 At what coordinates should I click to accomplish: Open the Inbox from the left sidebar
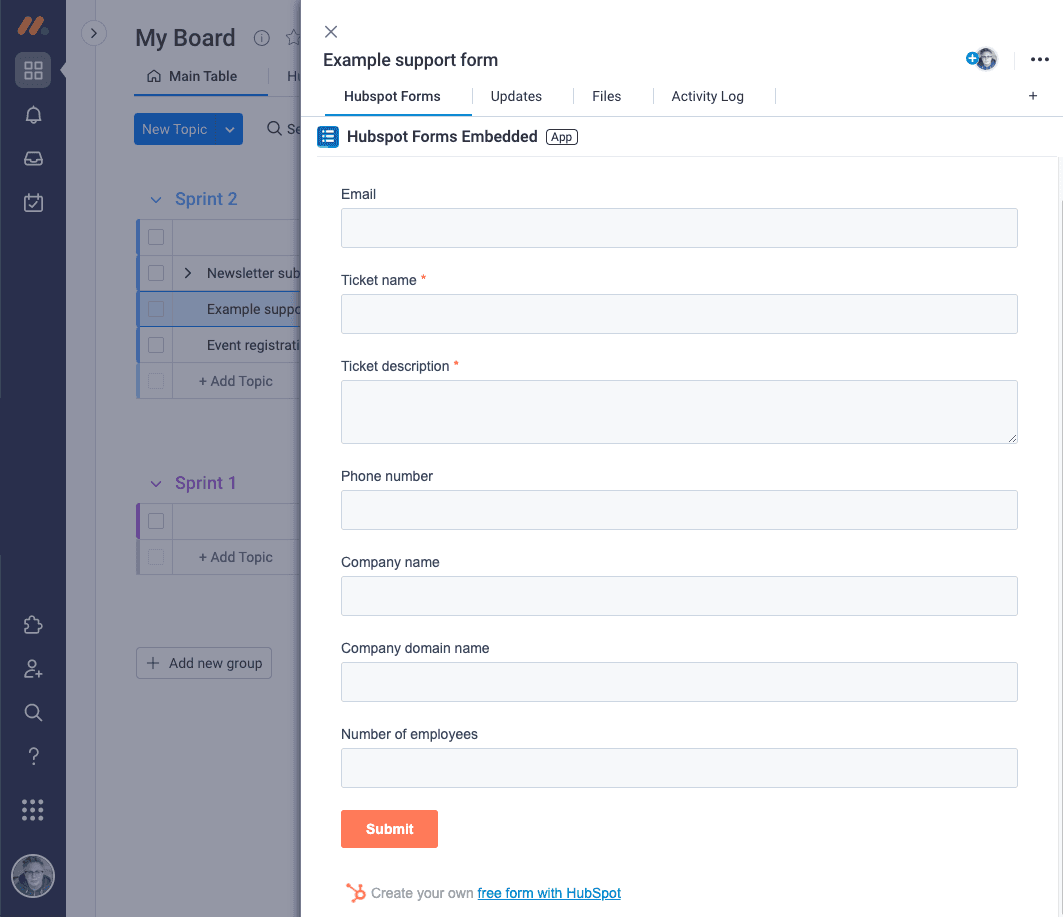33,158
